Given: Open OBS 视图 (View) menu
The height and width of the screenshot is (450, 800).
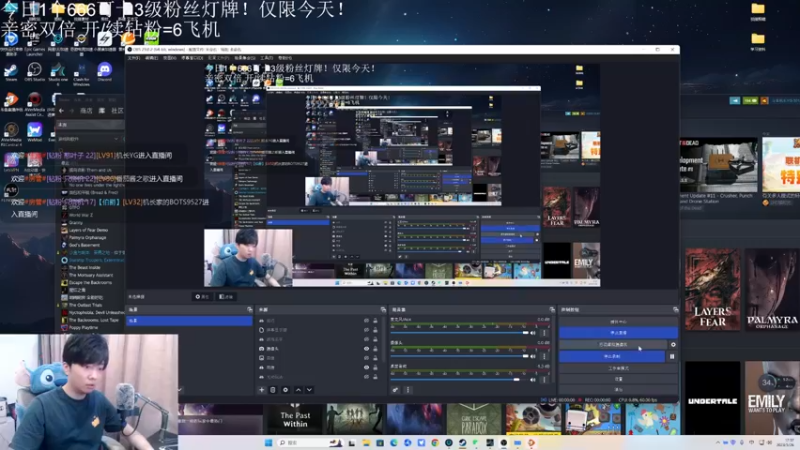Looking at the screenshot, I should [169, 58].
